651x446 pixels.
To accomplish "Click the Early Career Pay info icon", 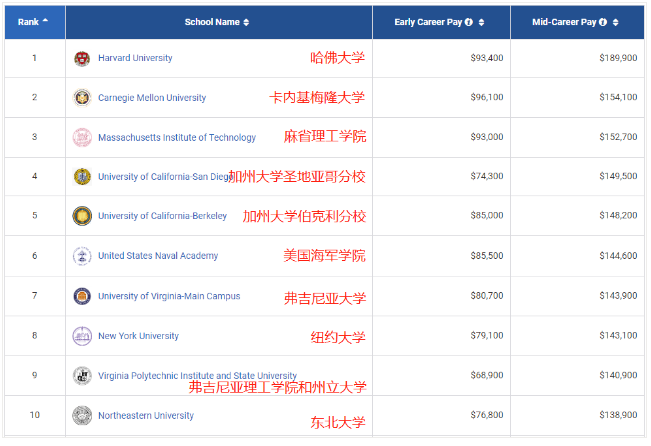I will (x=469, y=22).
